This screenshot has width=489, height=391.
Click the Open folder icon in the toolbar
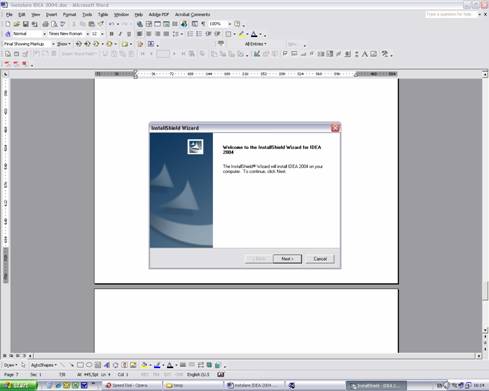[16, 24]
